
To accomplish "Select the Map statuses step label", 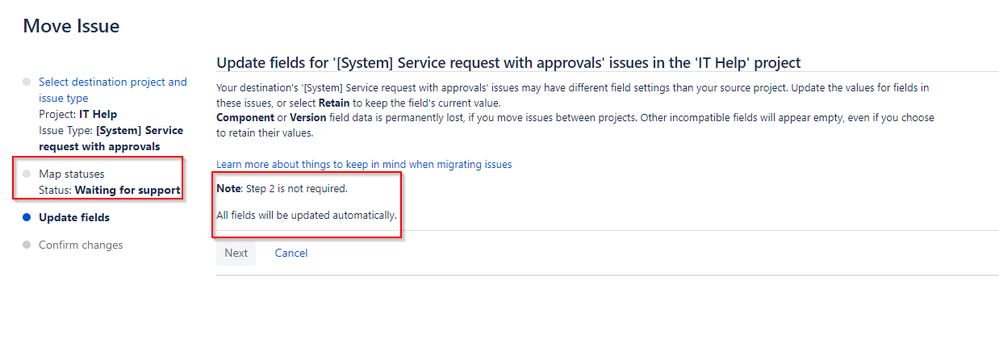I will pos(71,174).
